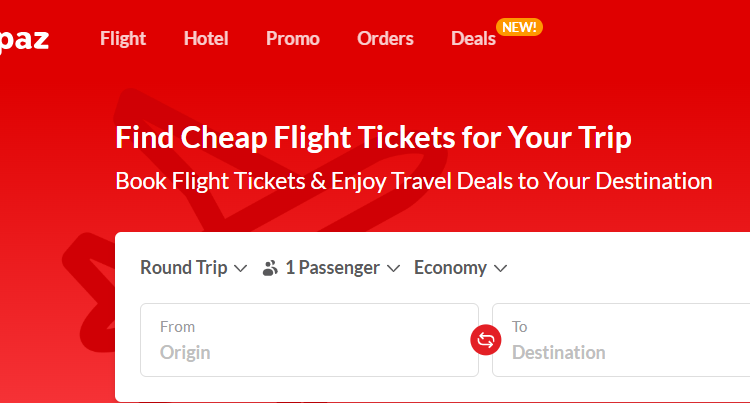The width and height of the screenshot is (750, 403).
Task: View Orders from the navigation bar
Action: tap(385, 39)
